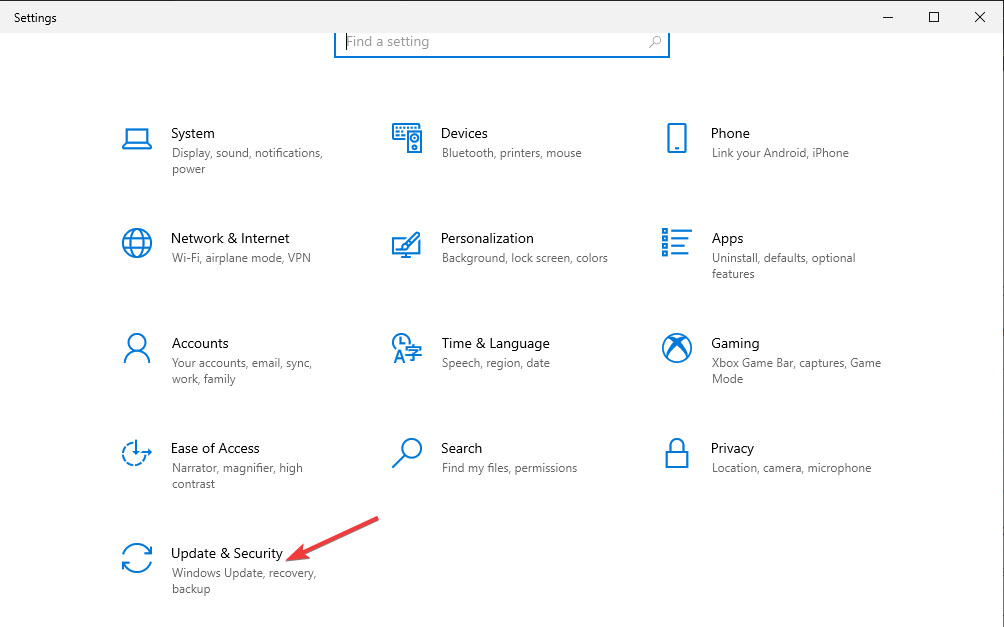The height and width of the screenshot is (627, 1004).
Task: Click the Devices keyboard and speaker icon
Action: 407,138
